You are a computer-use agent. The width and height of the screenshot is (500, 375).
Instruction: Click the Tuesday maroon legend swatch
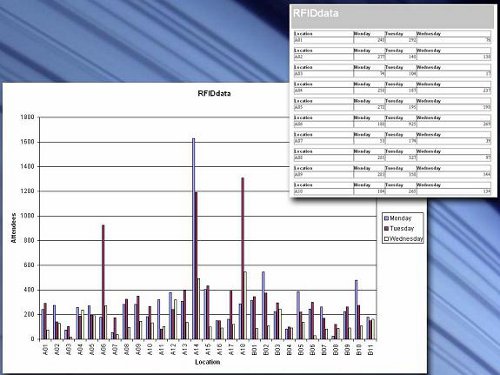[x=387, y=229]
